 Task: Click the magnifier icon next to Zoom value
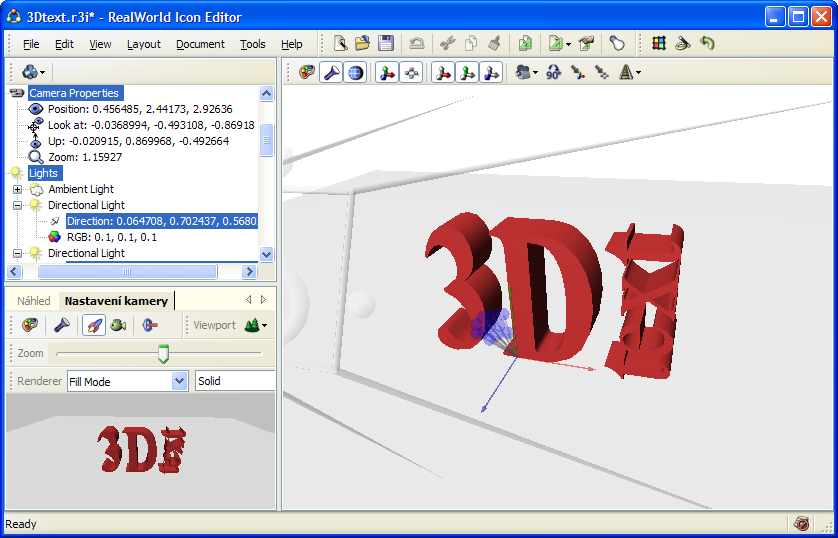pyautogui.click(x=36, y=157)
